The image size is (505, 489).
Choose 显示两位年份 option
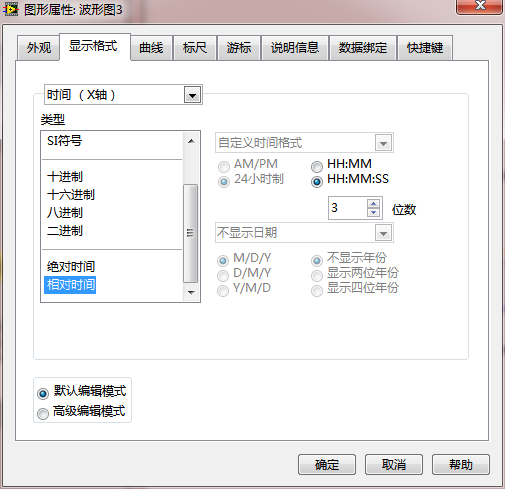pyautogui.click(x=317, y=275)
